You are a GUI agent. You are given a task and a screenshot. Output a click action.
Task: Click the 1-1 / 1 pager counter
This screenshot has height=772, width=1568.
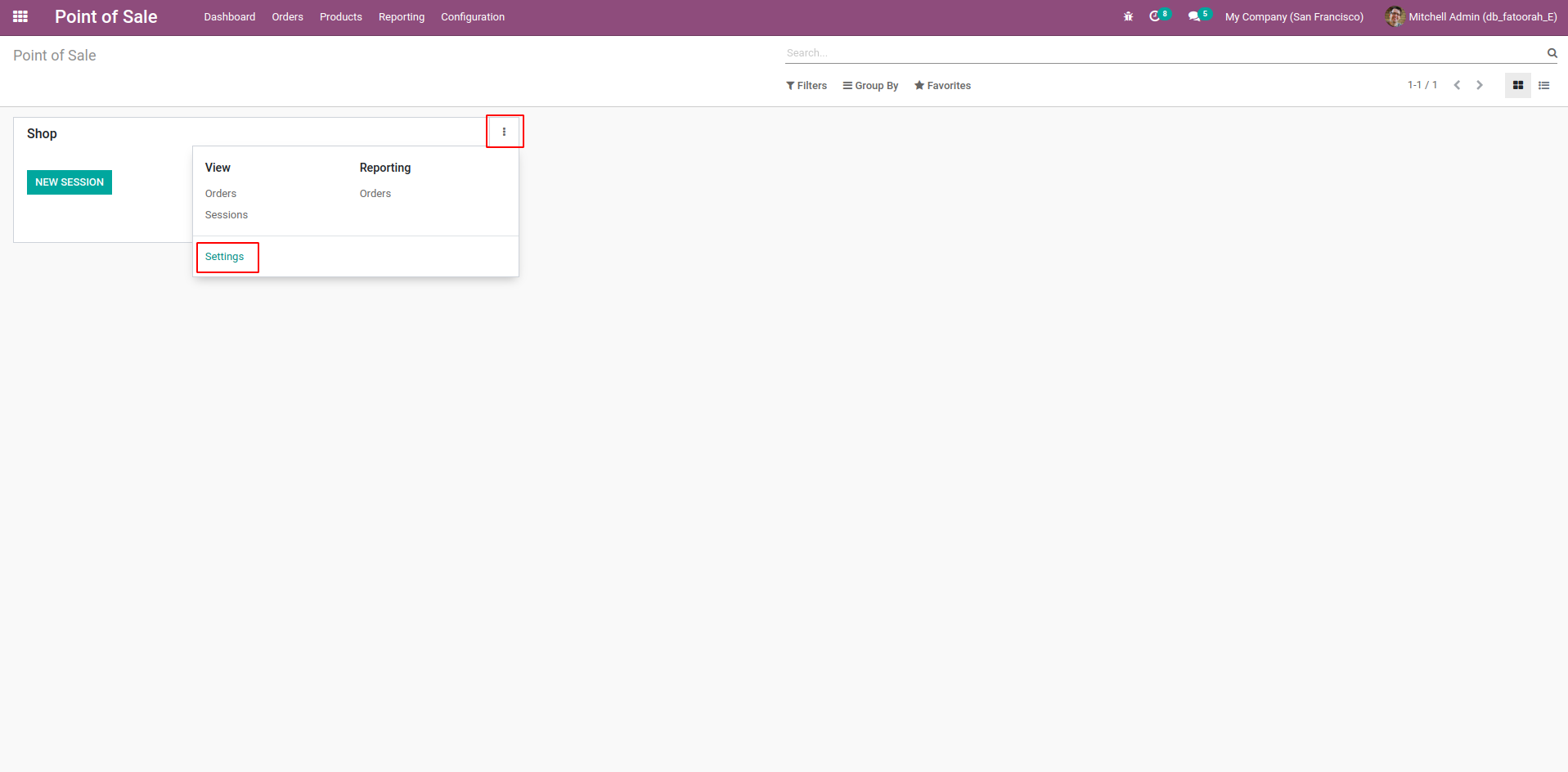[1422, 85]
